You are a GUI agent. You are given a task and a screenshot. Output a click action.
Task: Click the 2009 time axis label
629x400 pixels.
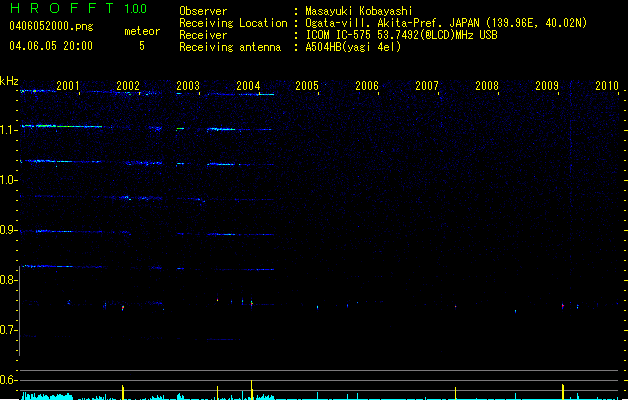[x=547, y=85]
